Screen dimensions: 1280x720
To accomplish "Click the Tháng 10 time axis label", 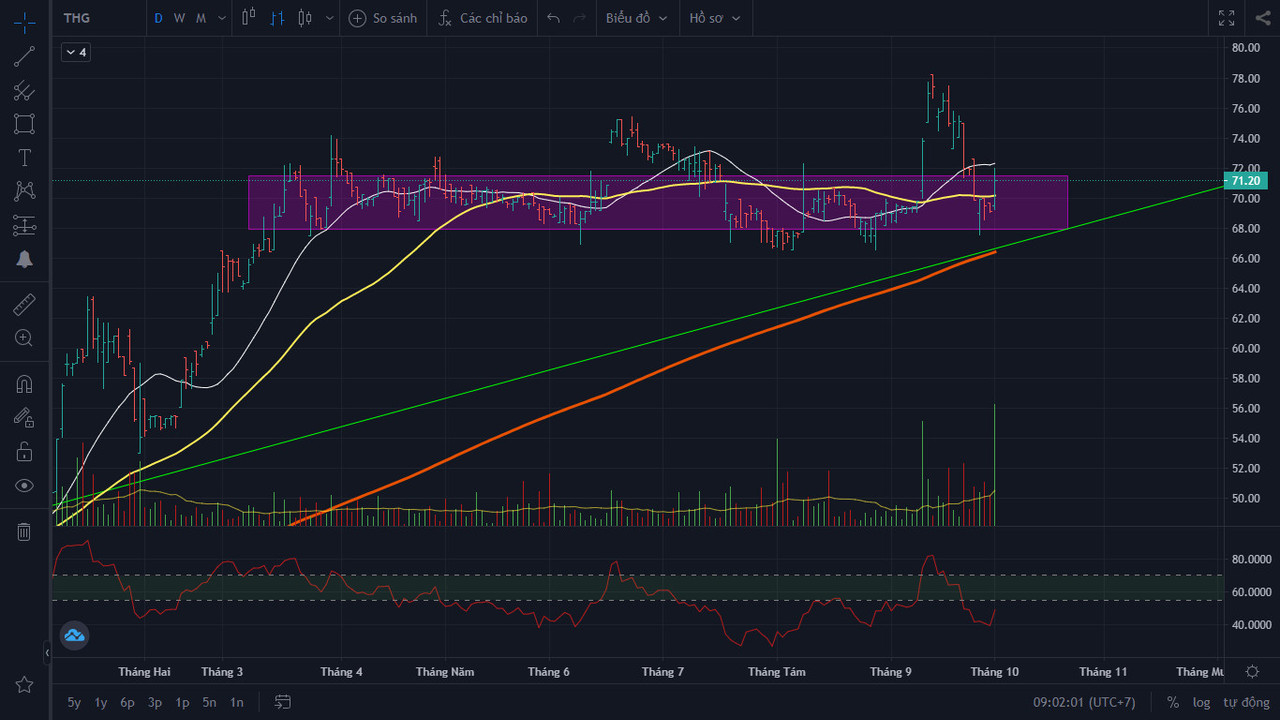I will [994, 672].
